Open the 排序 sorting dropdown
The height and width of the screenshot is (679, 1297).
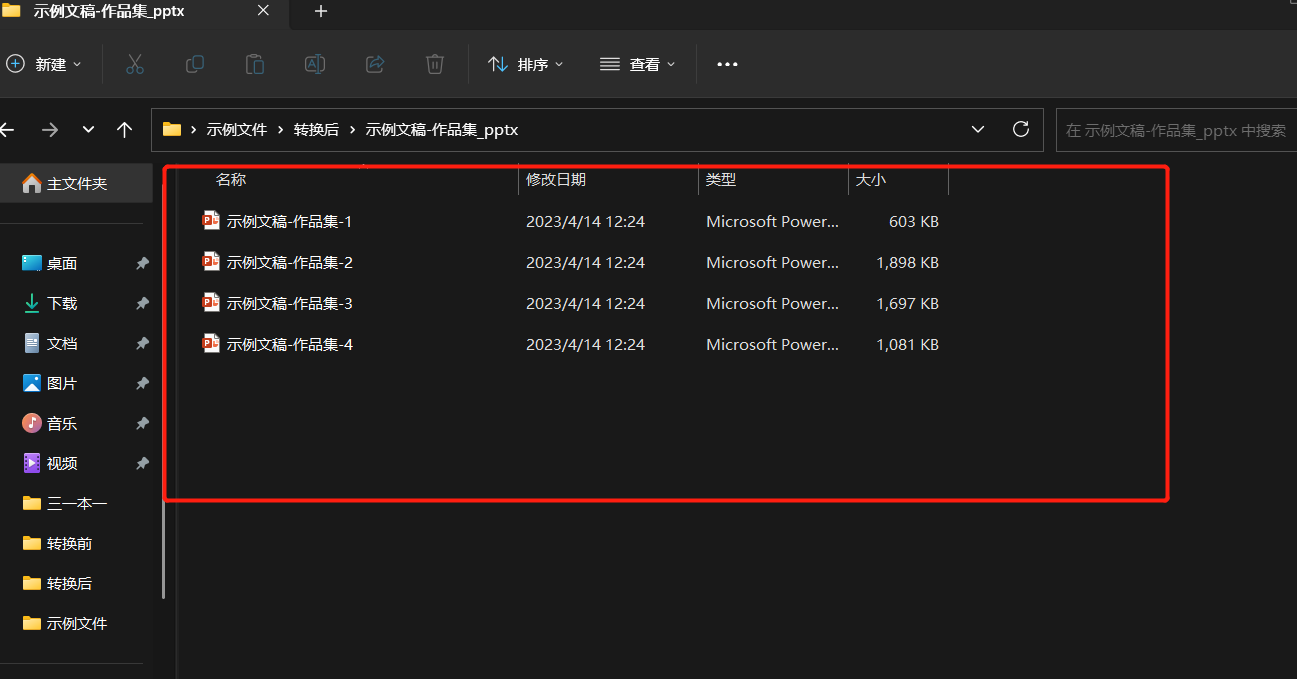click(x=526, y=64)
